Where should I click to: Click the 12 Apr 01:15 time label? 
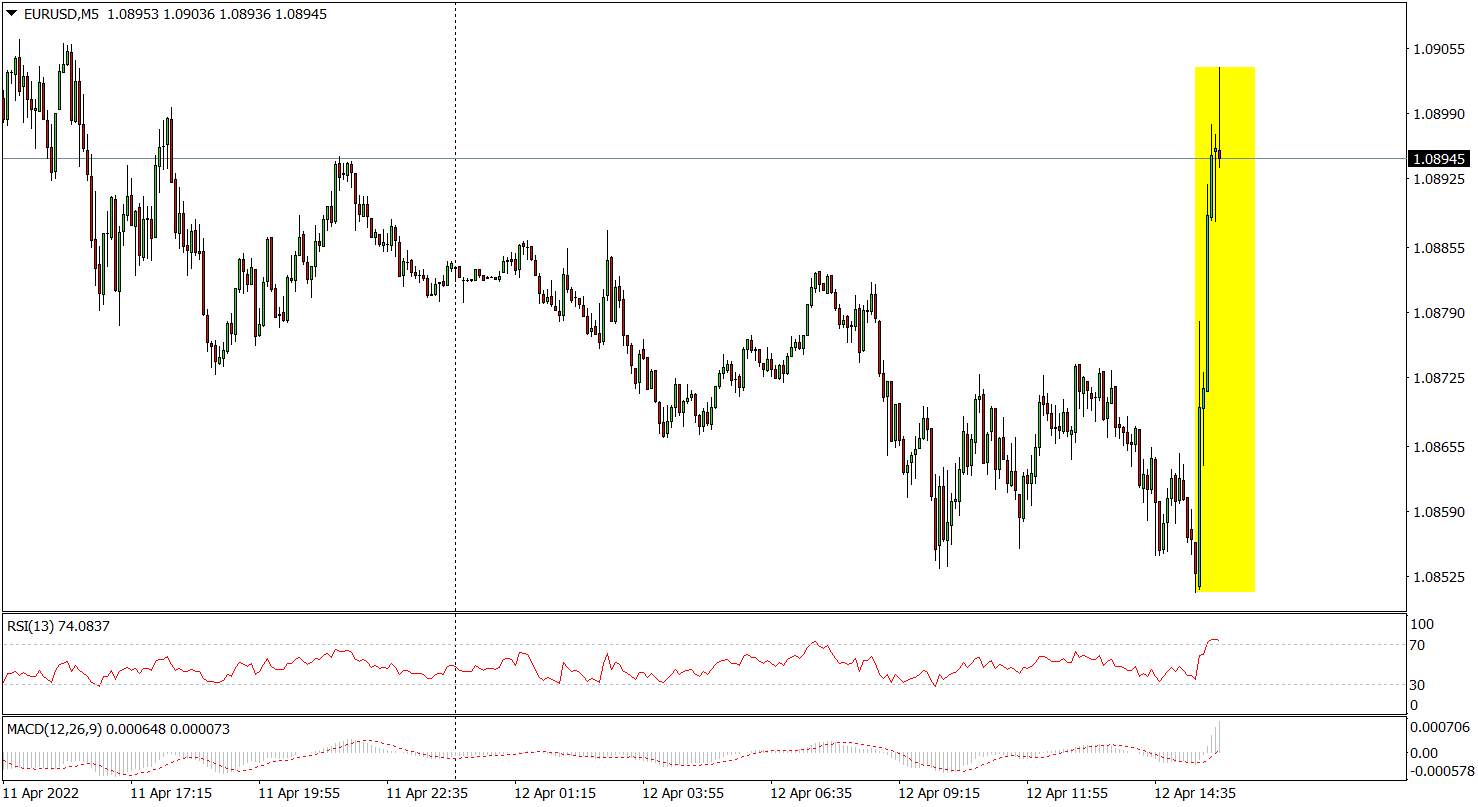pos(555,793)
